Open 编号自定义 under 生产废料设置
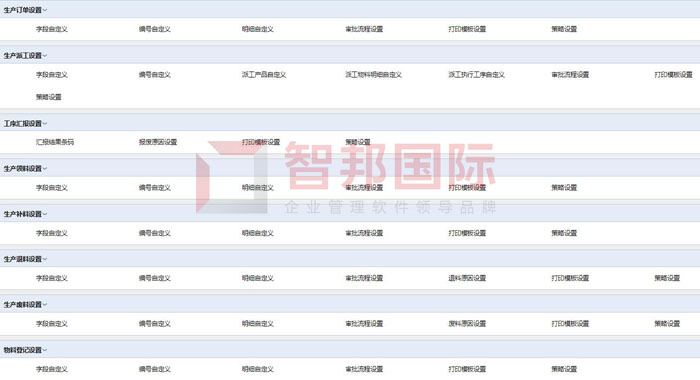 pos(154,324)
